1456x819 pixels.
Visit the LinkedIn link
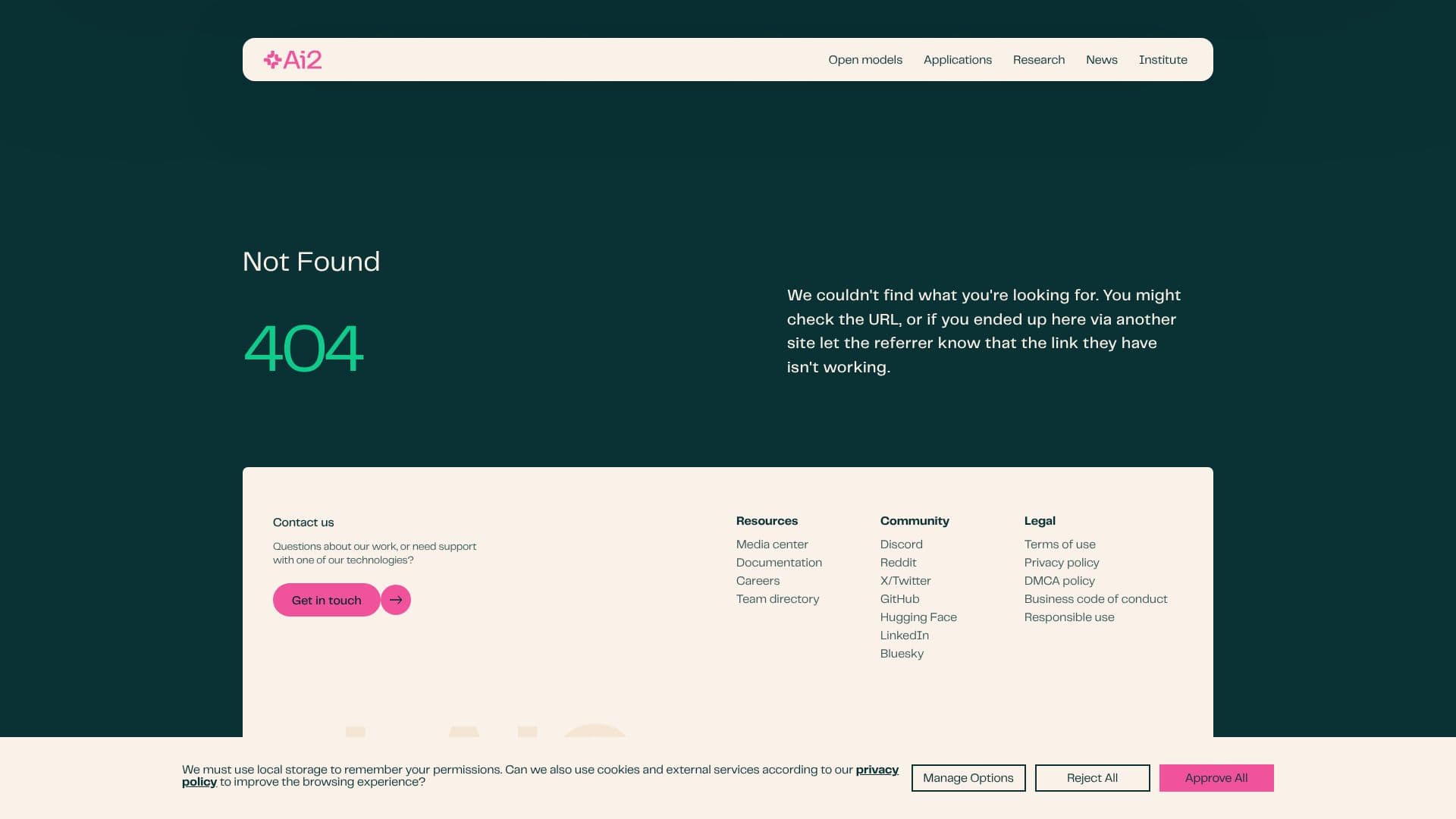[905, 635]
